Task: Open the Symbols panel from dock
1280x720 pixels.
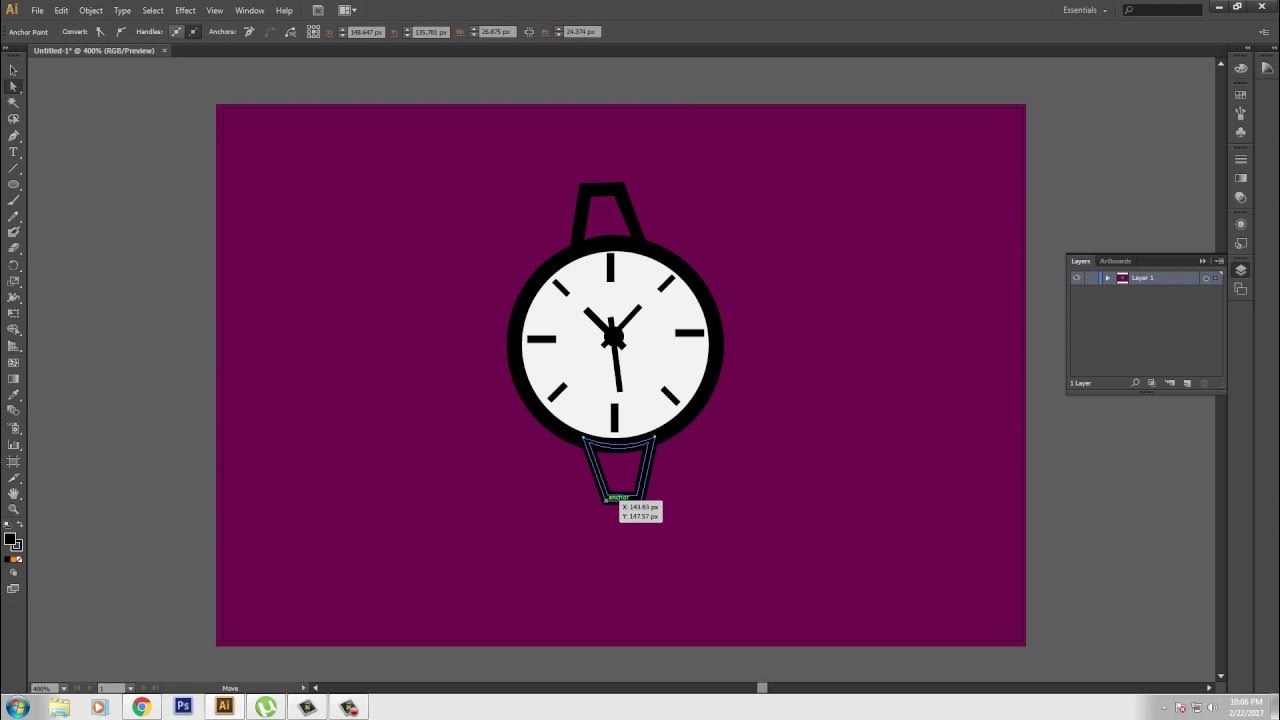Action: coord(1241,132)
